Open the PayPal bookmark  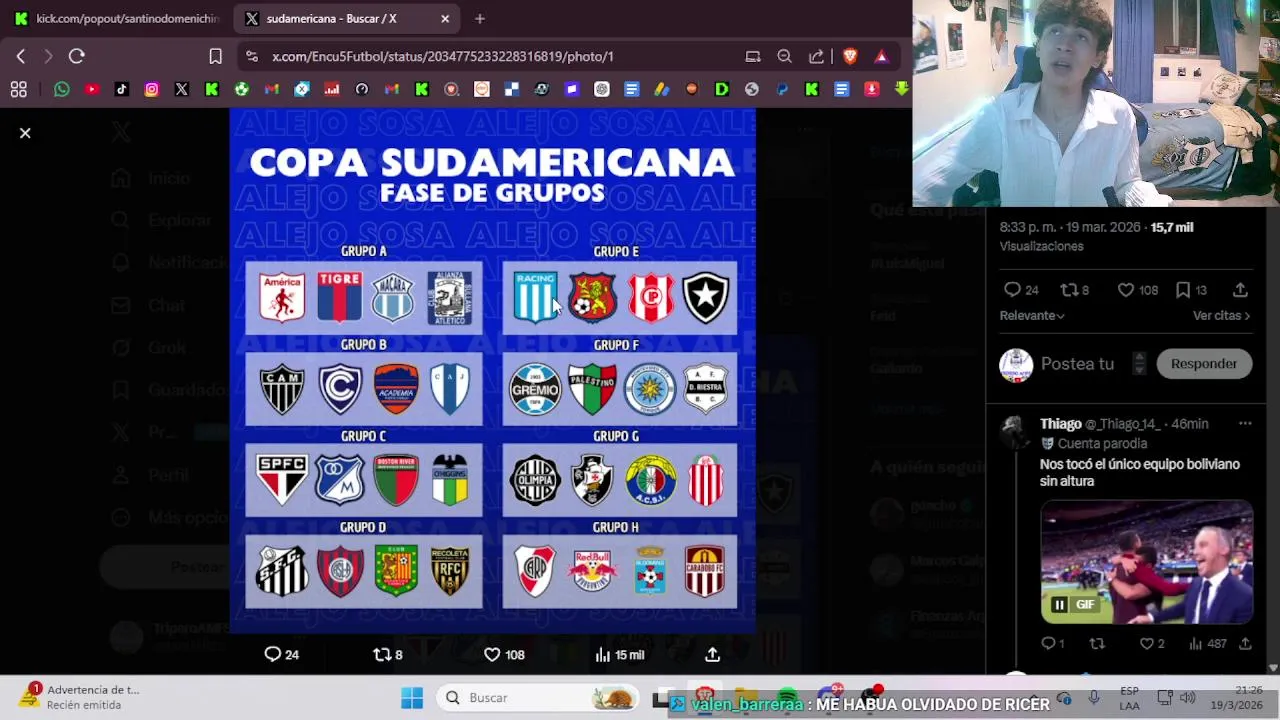[x=782, y=90]
